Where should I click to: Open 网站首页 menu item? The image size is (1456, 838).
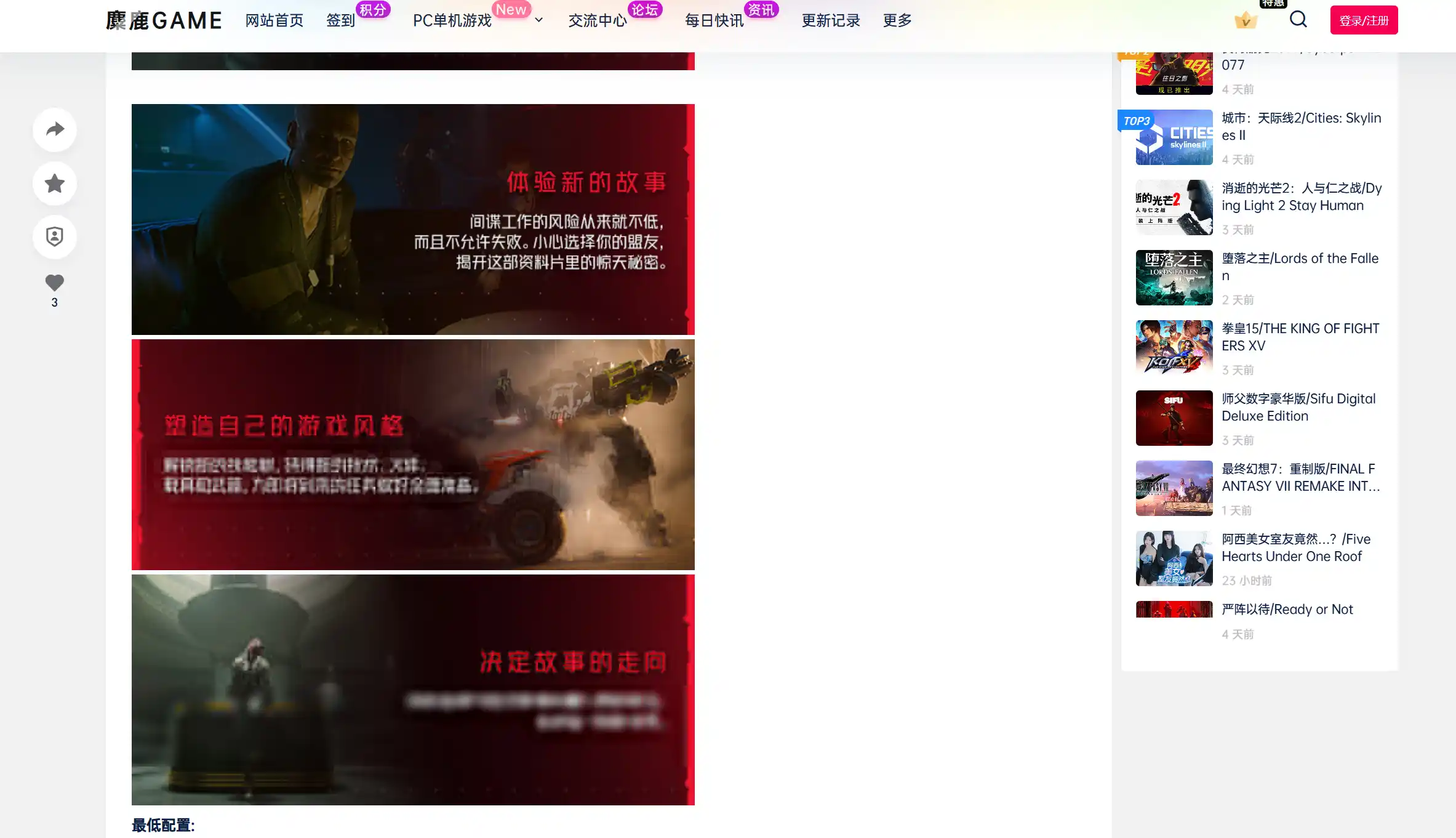(x=274, y=20)
